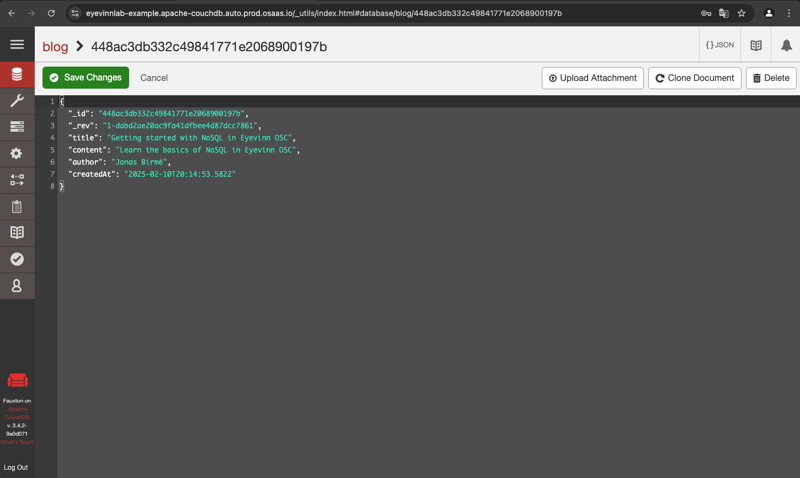Cancel the document edit
Viewport: 800px width, 478px height.
(x=154, y=78)
